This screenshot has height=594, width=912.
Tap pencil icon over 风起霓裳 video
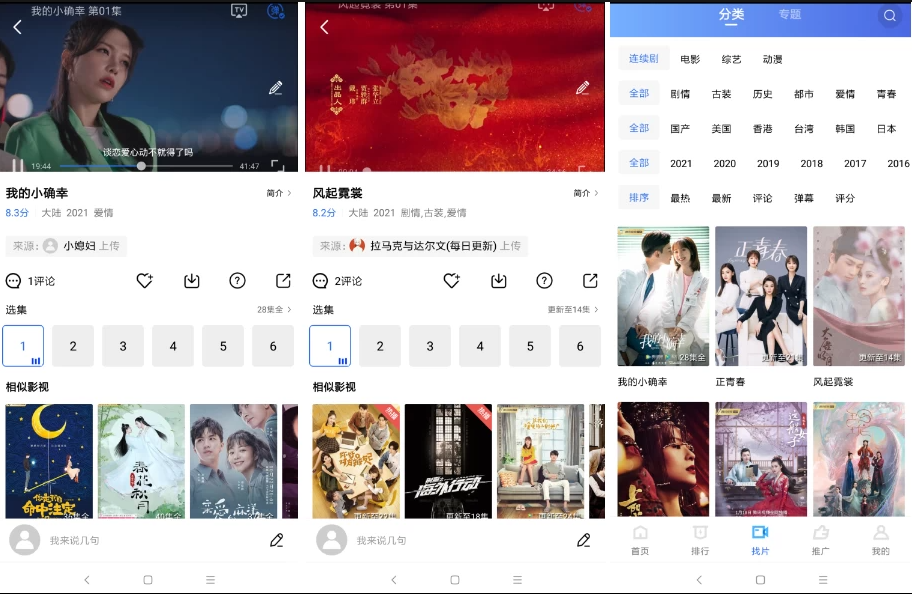point(583,88)
